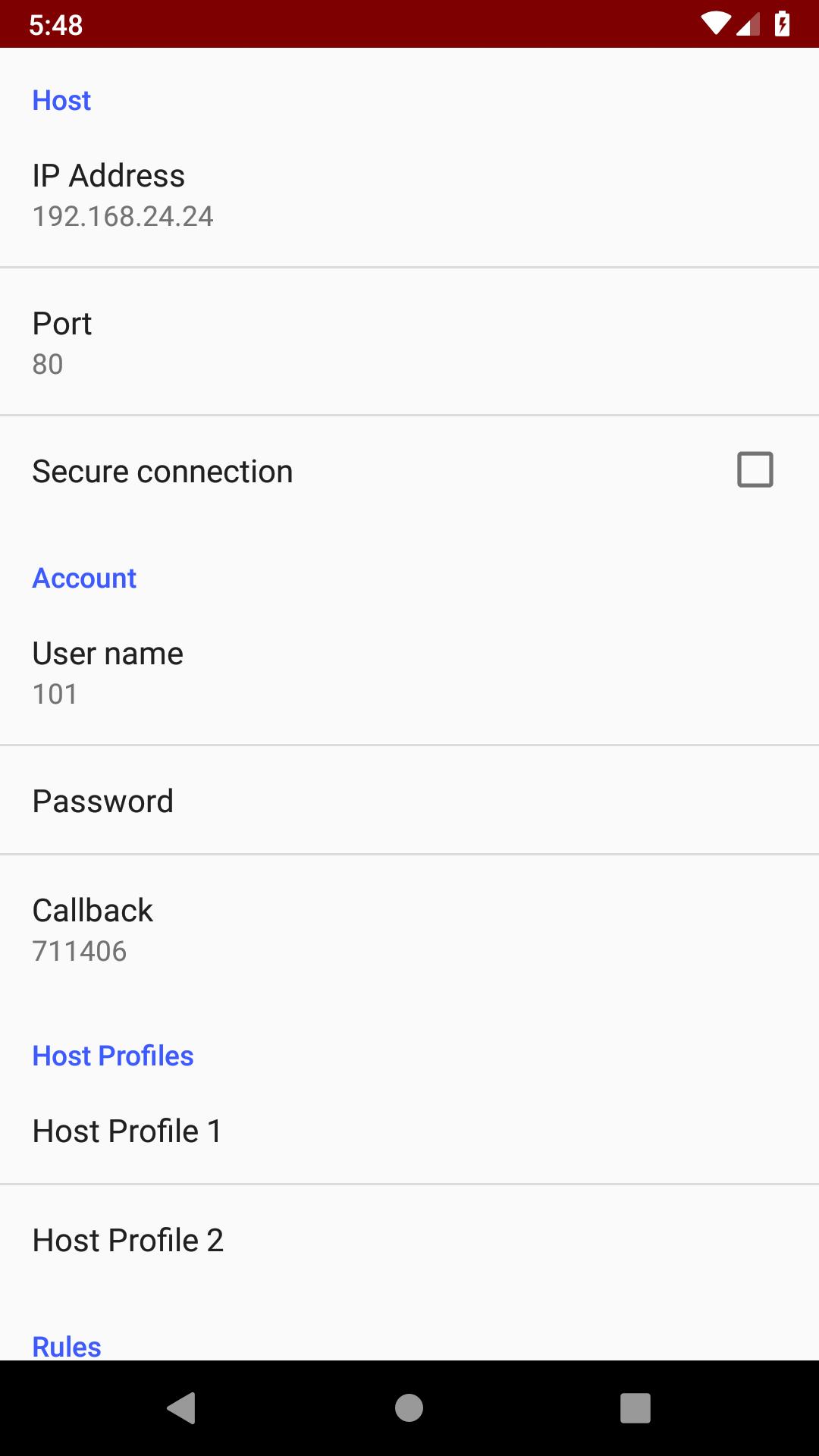The image size is (819, 1456).
Task: Open Host Profile 2
Action: [409, 1240]
